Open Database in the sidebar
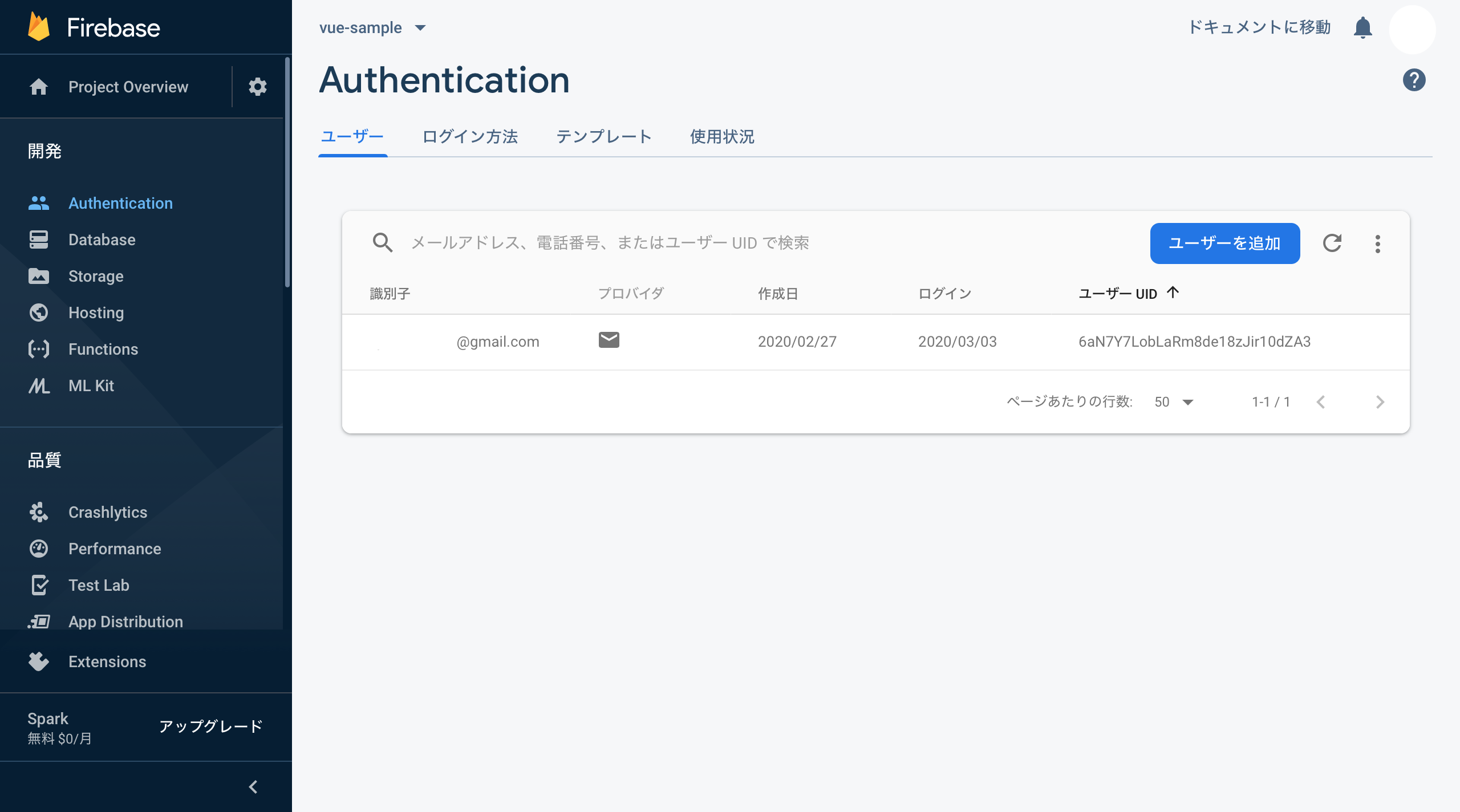Image resolution: width=1460 pixels, height=812 pixels. [102, 239]
